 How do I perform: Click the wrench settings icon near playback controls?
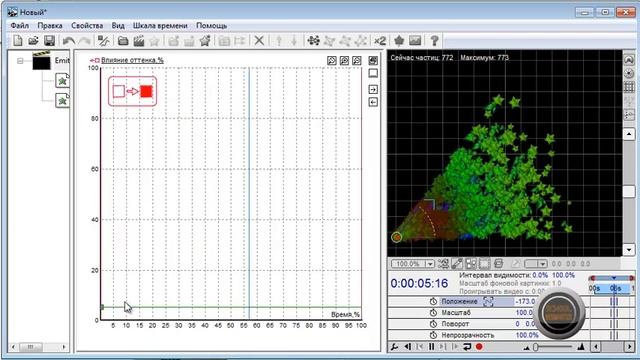(x=394, y=347)
